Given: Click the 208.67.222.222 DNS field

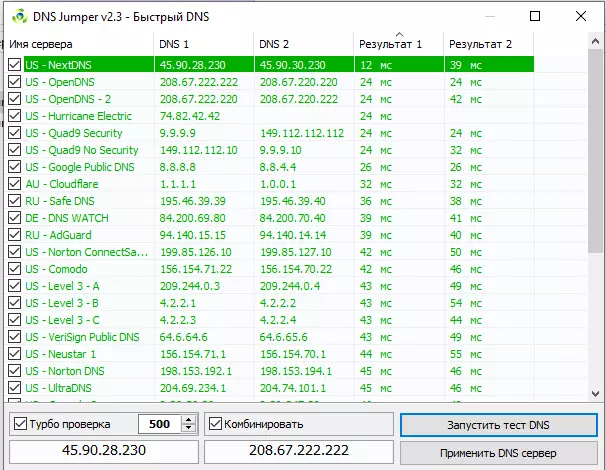Looking at the screenshot, I should point(299,452).
